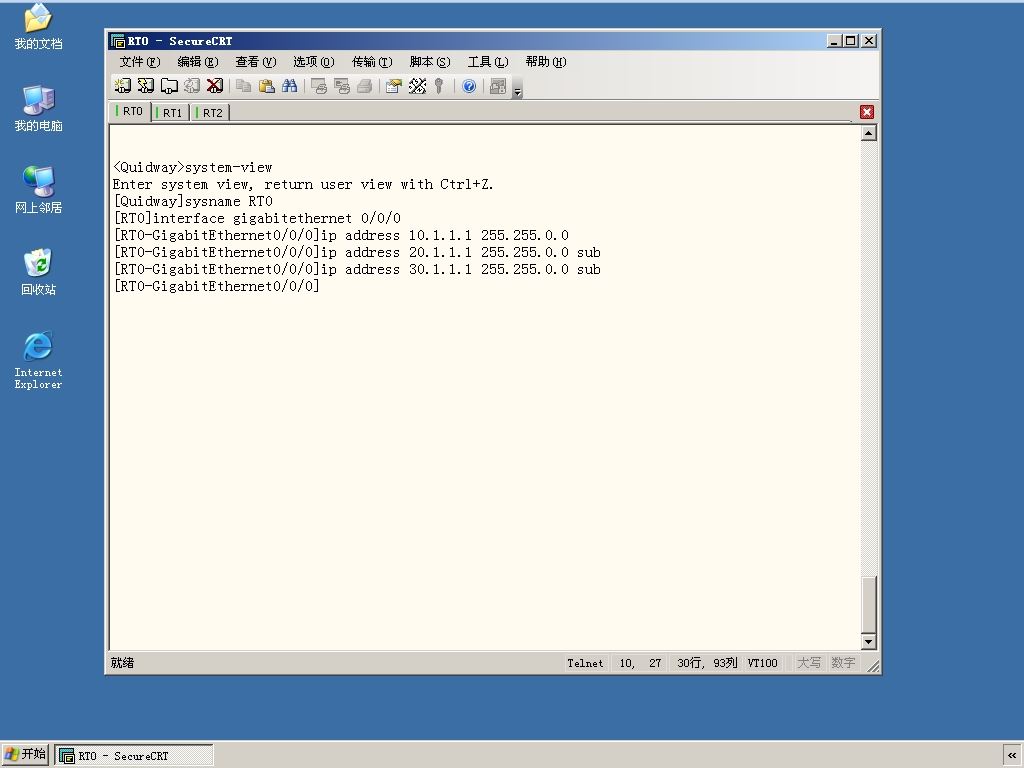
Task: Click RT0 - SecureCRT taskbar button
Action: 134,756
